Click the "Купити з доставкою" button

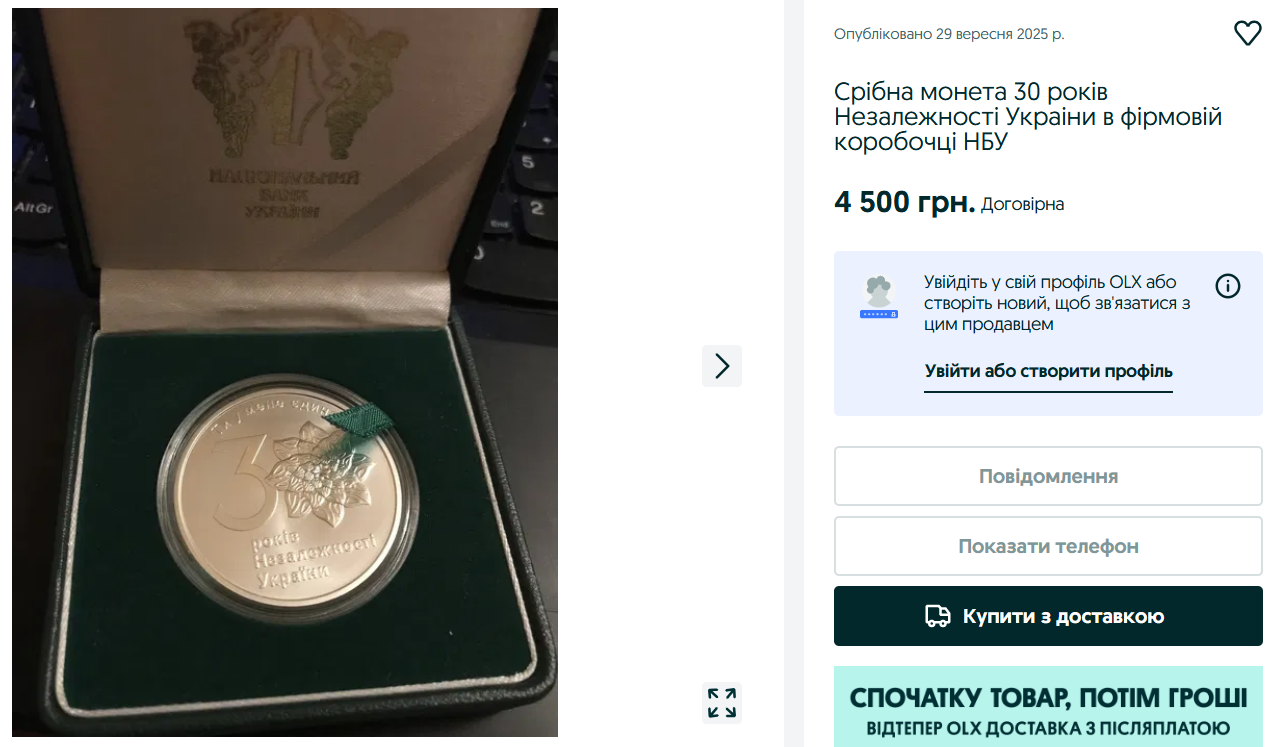pyautogui.click(x=1047, y=615)
